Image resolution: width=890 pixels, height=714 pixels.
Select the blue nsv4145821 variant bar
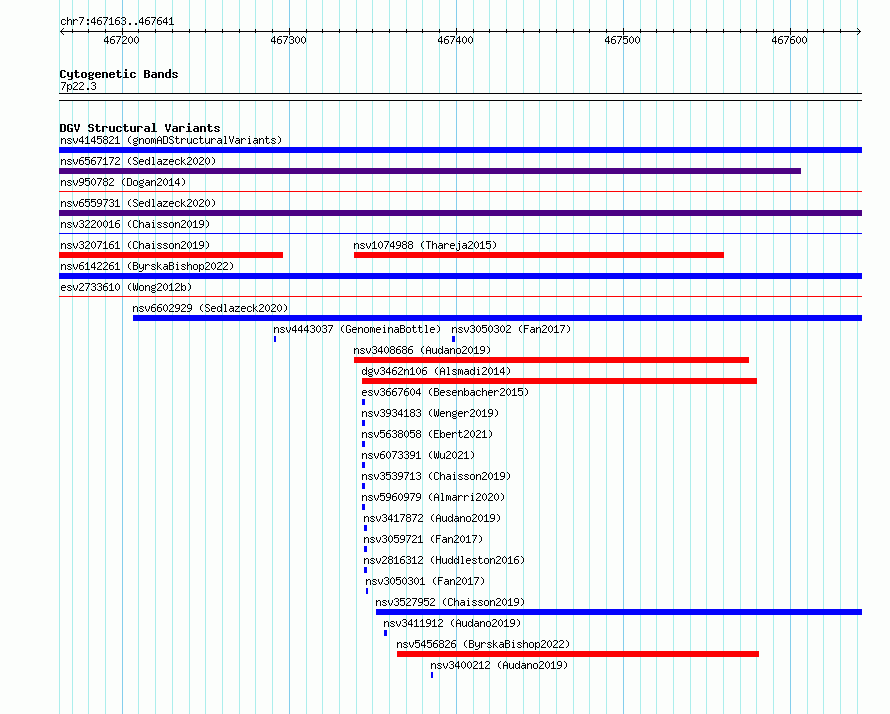pos(460,150)
